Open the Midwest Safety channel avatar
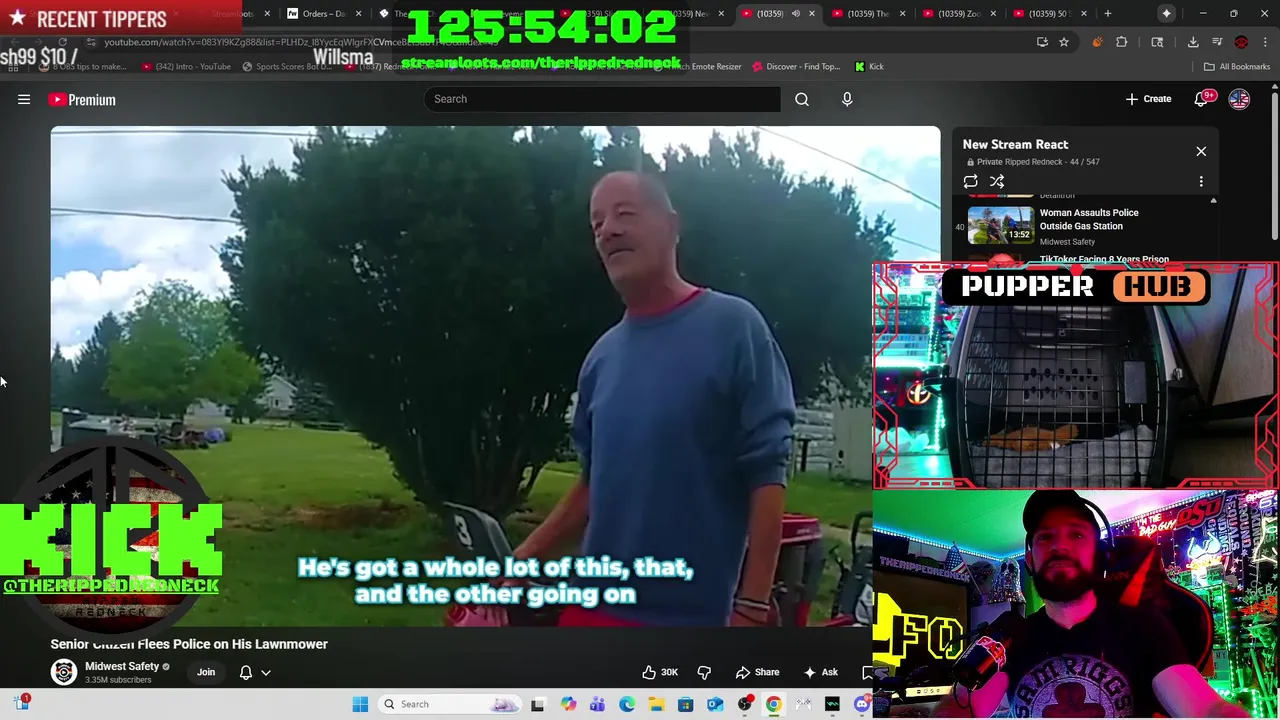The width and height of the screenshot is (1280, 720). coord(64,672)
